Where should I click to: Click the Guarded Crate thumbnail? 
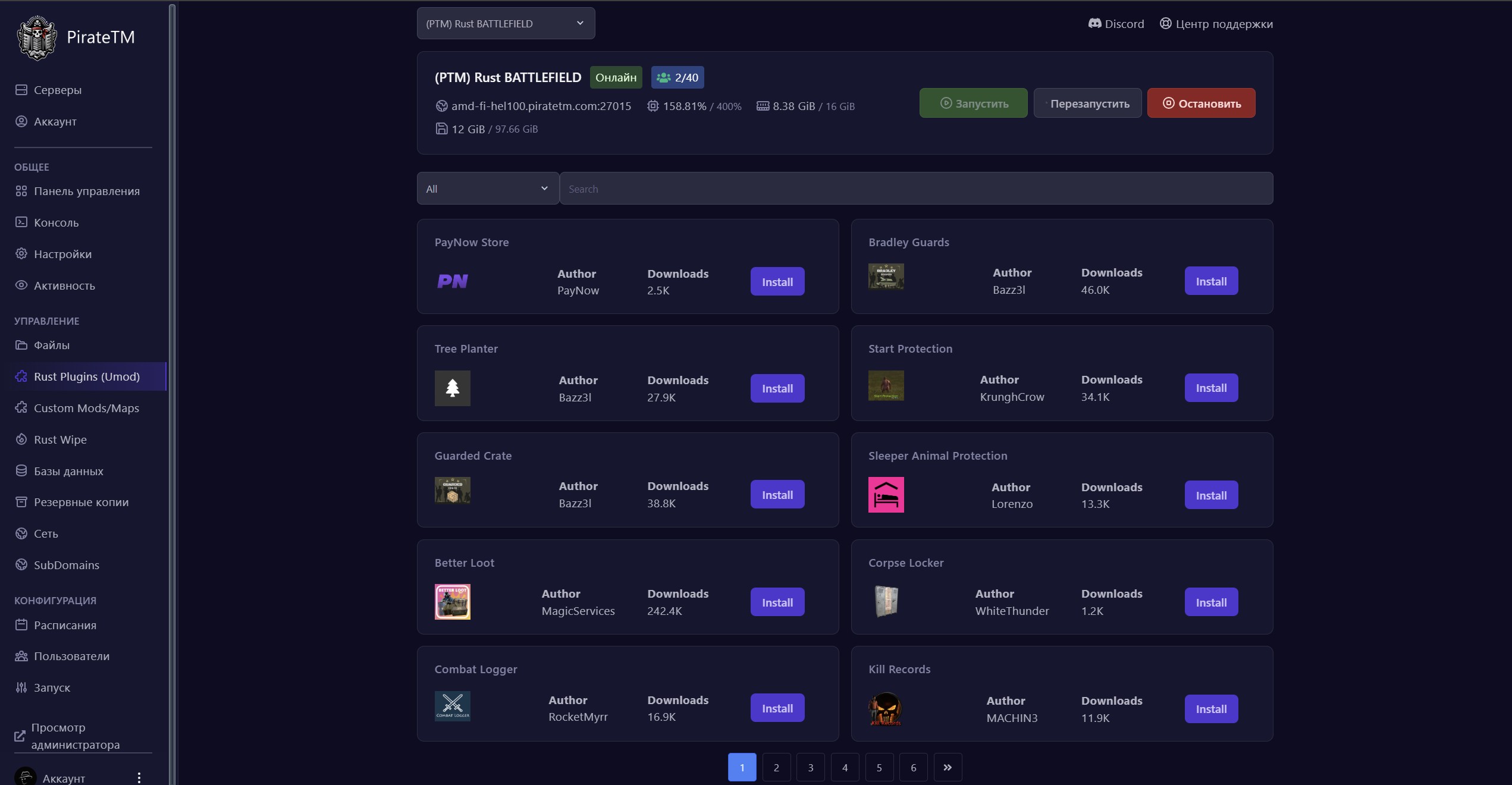(x=453, y=490)
